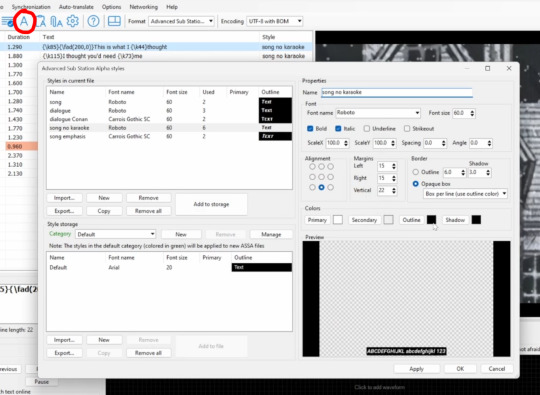Click Remove under styles in current file
The image size is (540, 395).
coord(148,198)
